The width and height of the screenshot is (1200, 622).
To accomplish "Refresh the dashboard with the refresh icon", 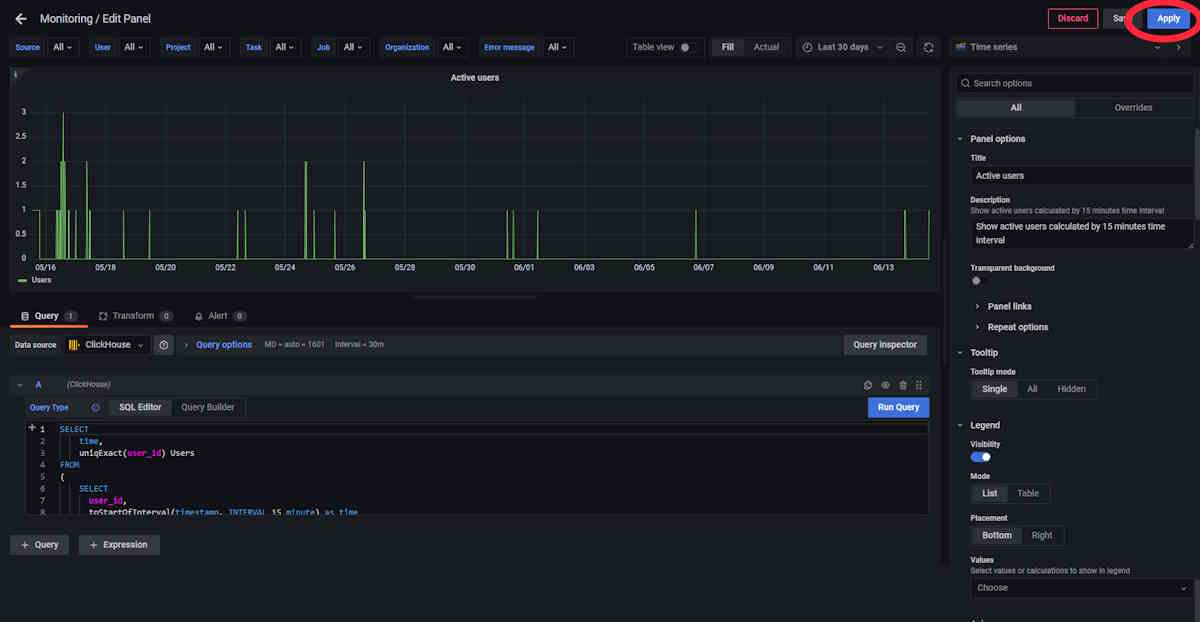I will point(929,47).
